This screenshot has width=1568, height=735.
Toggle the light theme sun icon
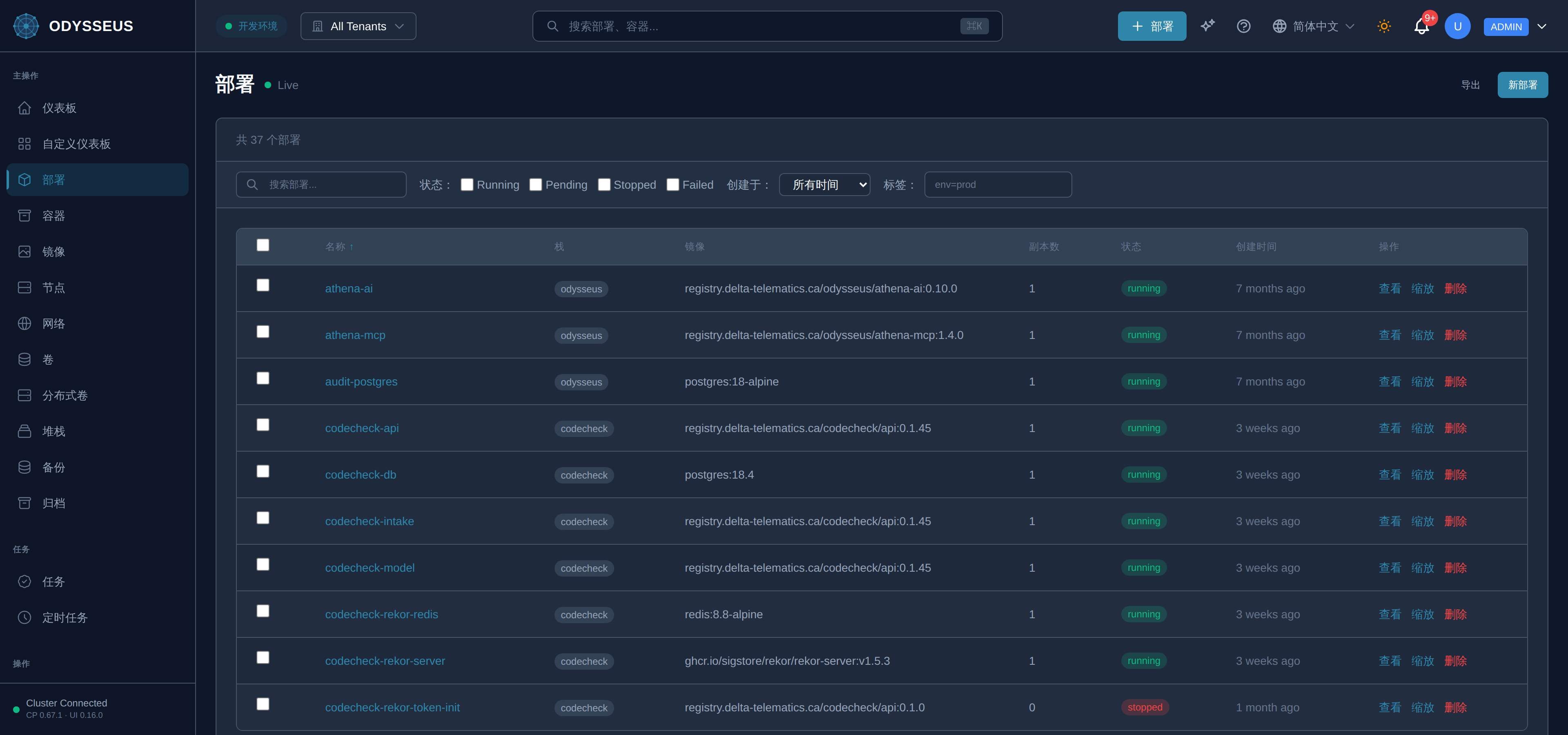pyautogui.click(x=1383, y=26)
